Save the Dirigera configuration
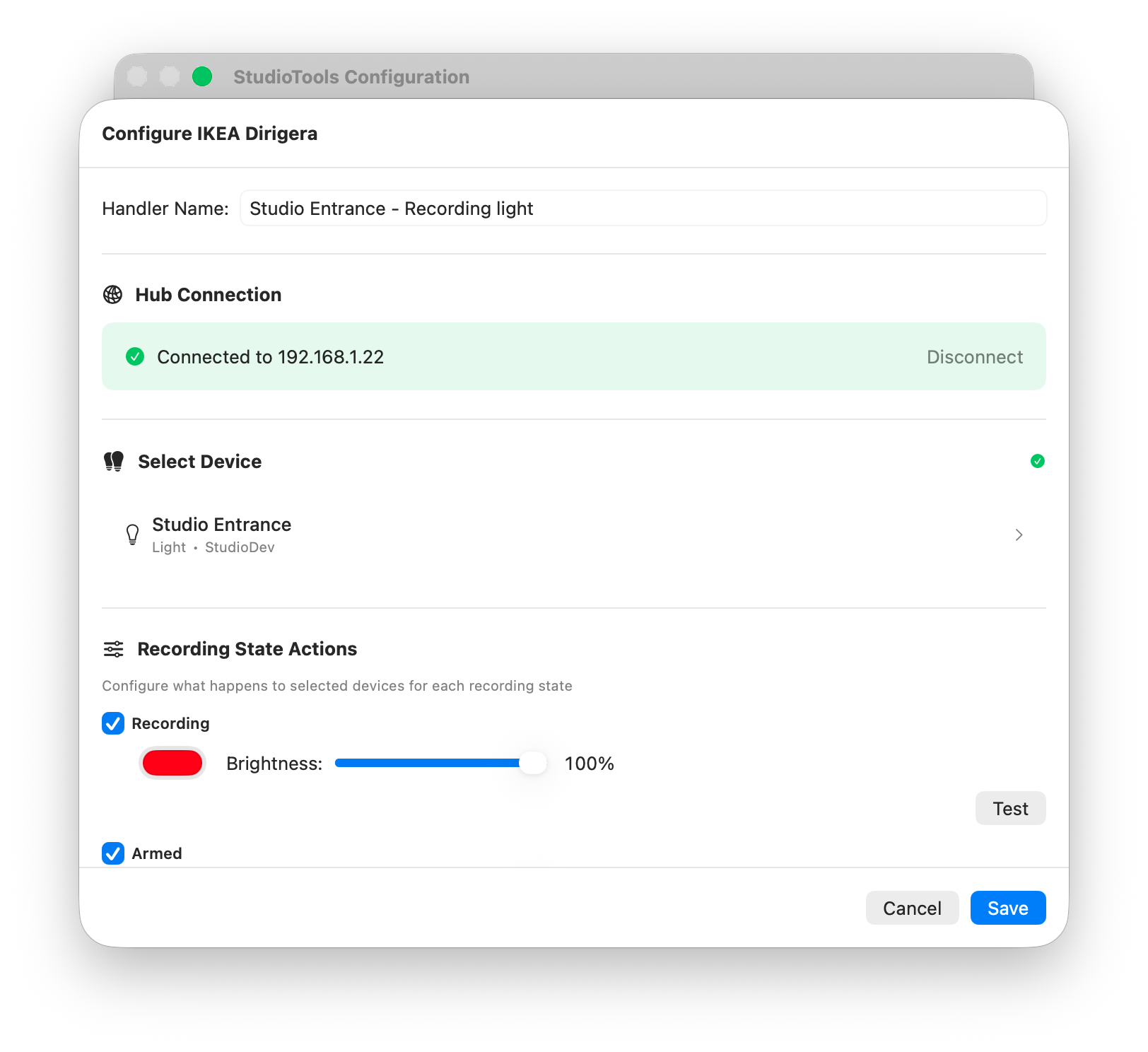1148x1052 pixels. [1007, 907]
